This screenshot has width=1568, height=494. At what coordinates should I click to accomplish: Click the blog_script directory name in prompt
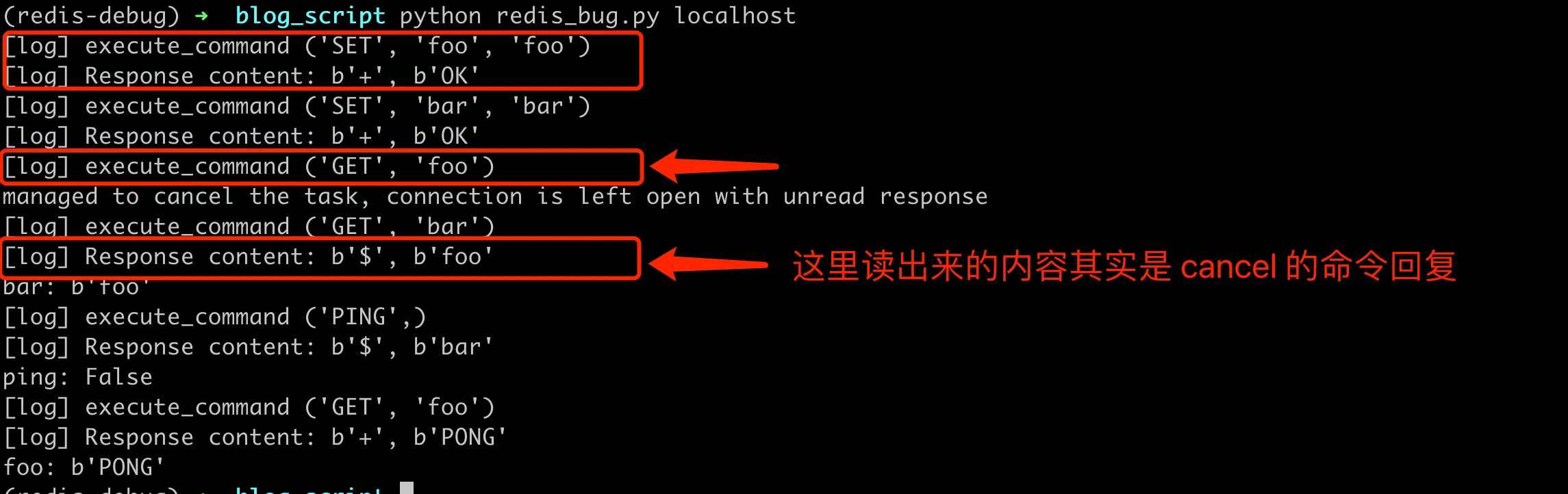tap(310, 16)
